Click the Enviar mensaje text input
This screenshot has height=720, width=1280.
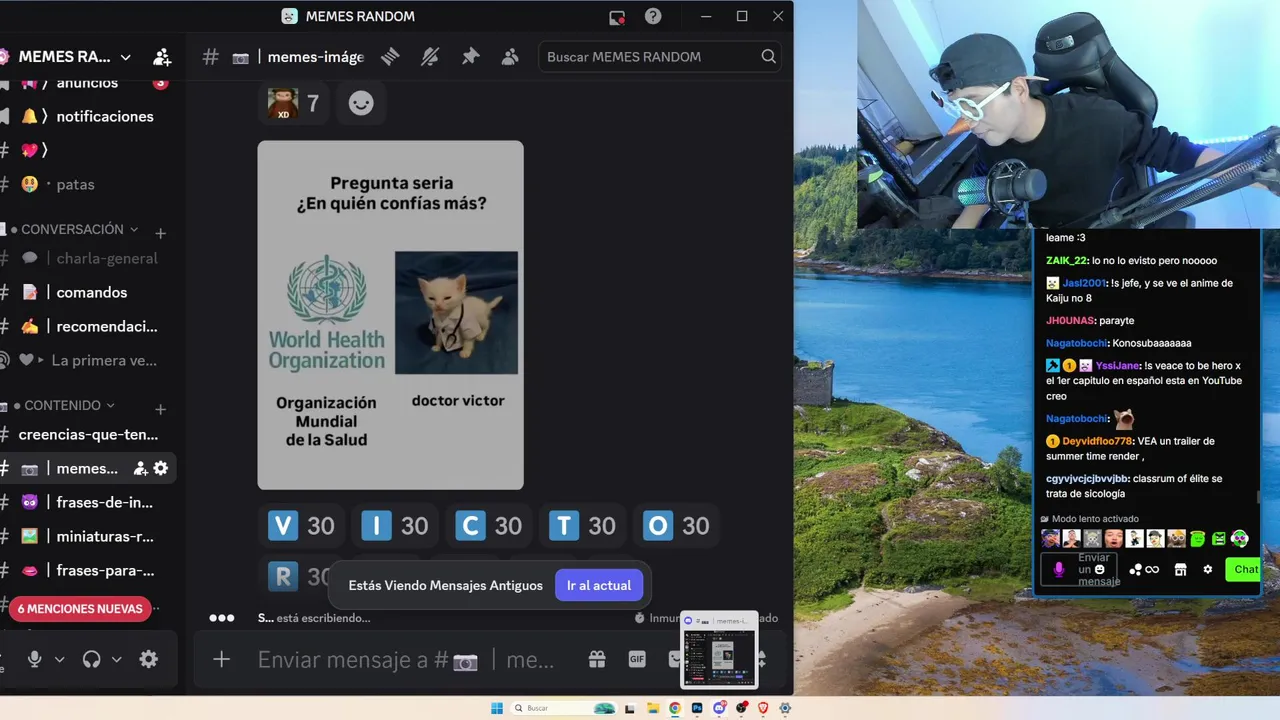(x=406, y=660)
